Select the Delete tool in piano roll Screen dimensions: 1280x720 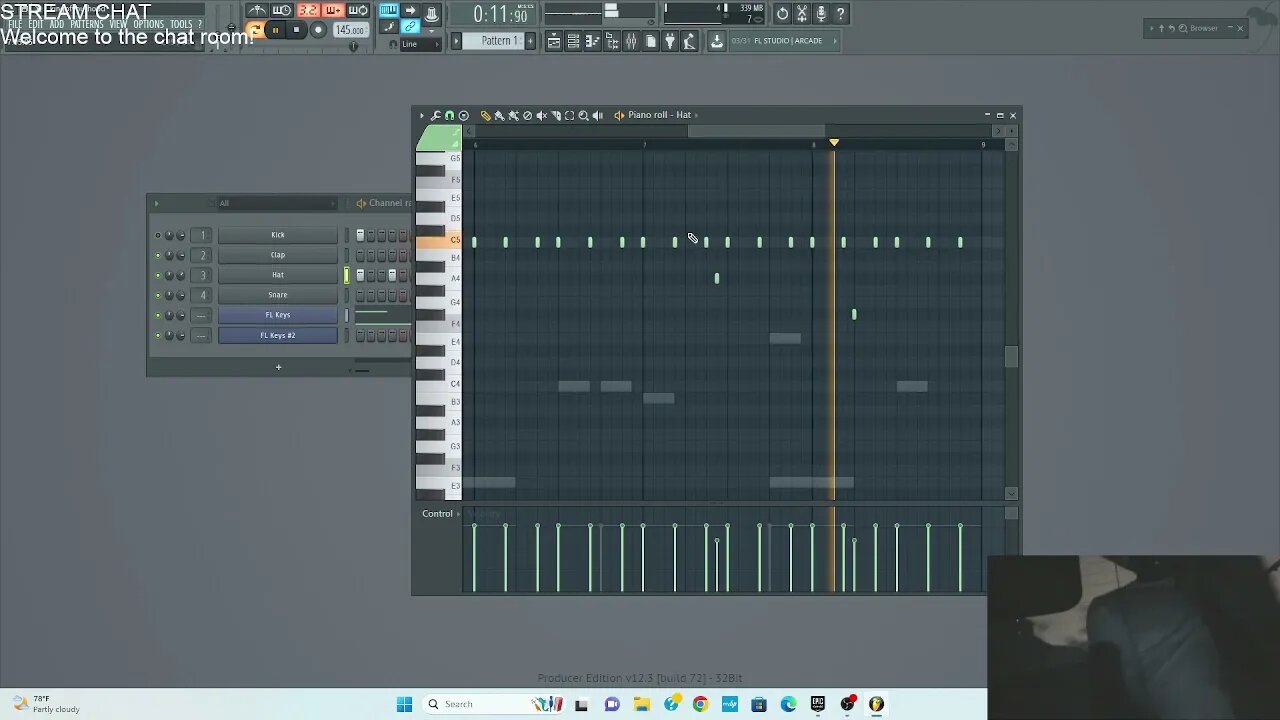point(528,115)
